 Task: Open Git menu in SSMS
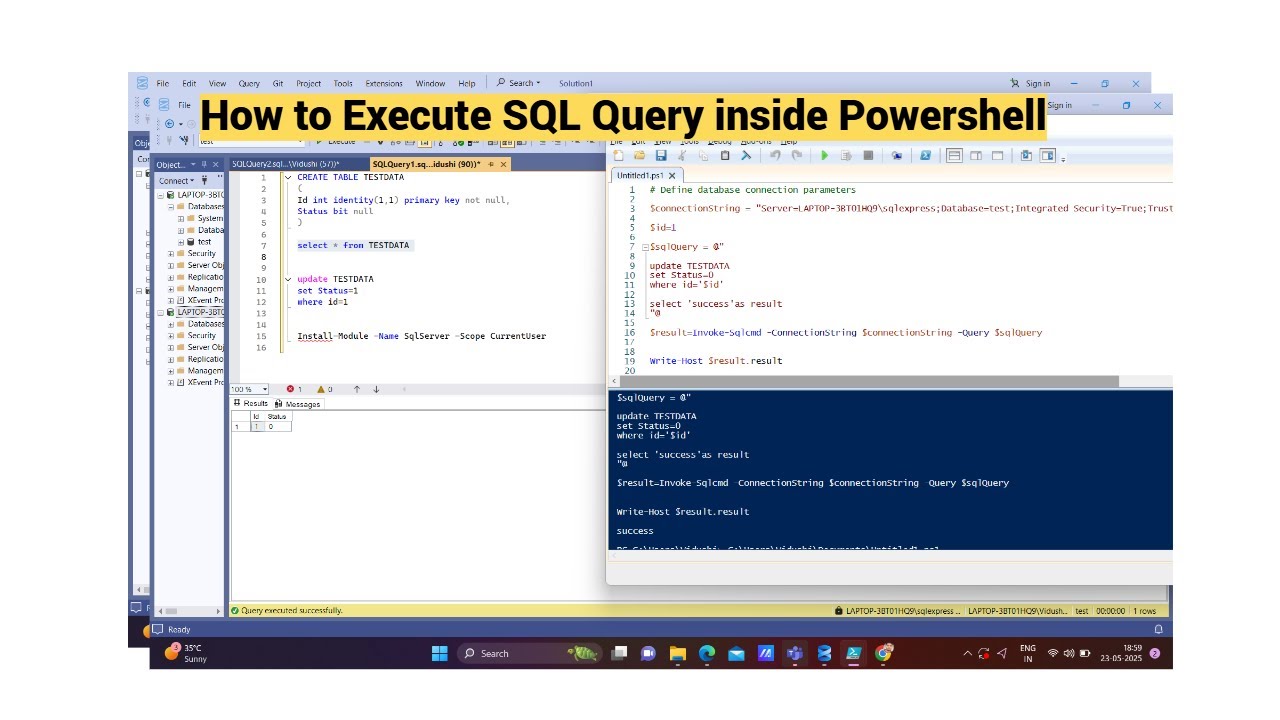(x=278, y=84)
